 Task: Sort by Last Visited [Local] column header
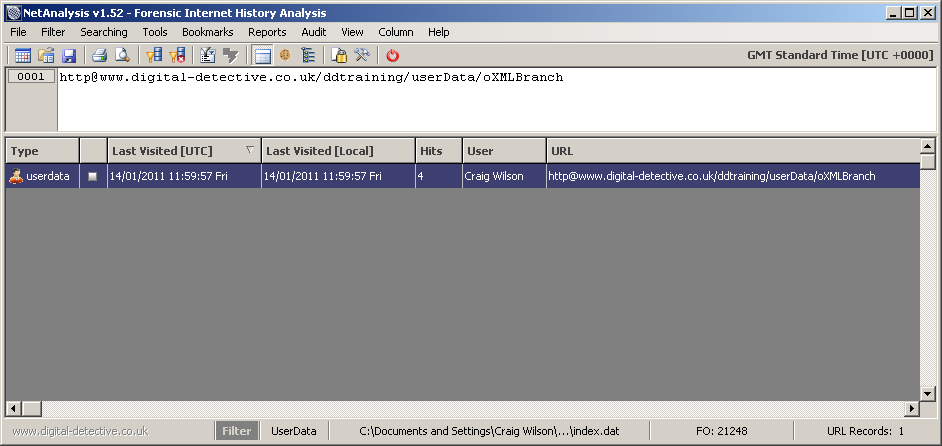[338, 151]
